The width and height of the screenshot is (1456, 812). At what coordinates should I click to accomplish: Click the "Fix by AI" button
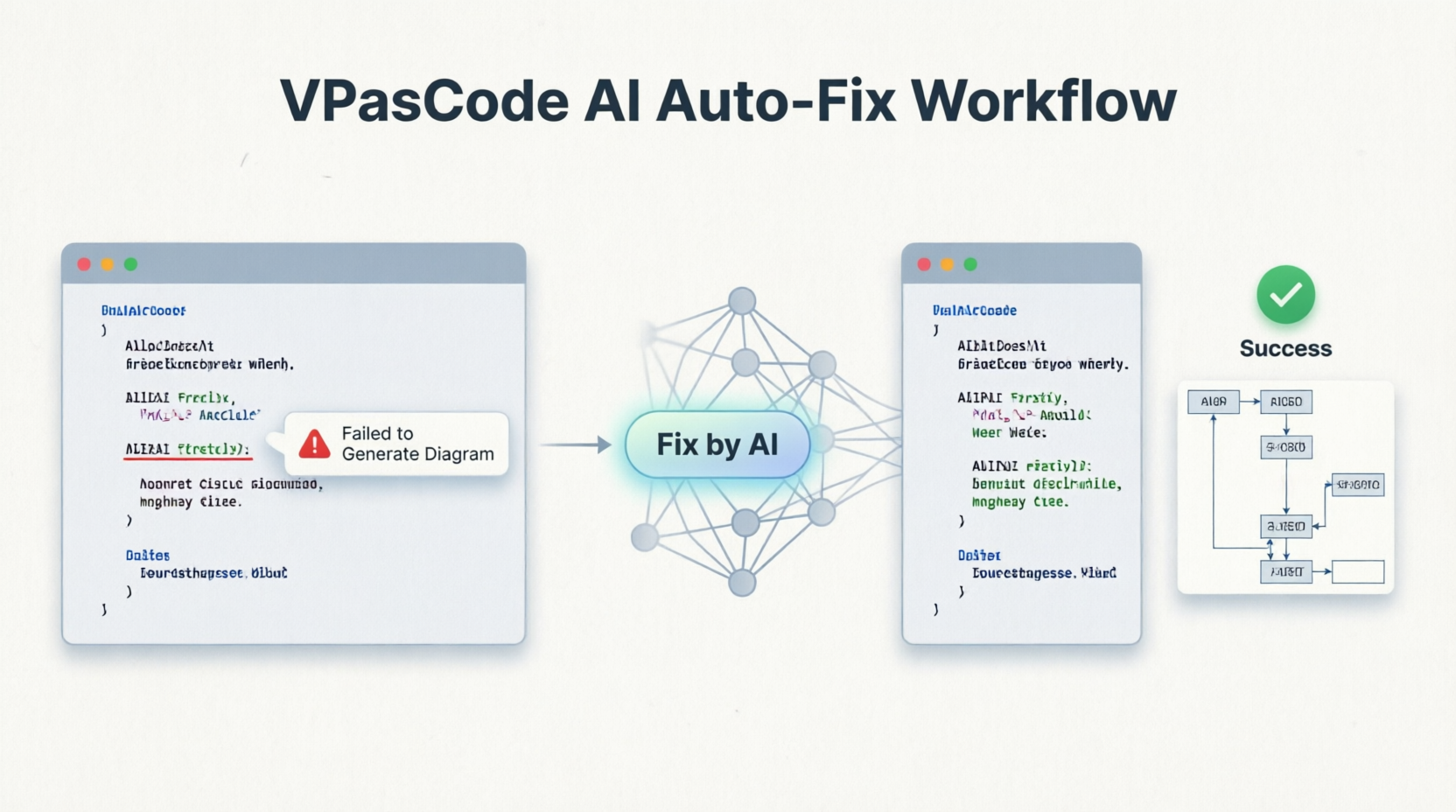pos(717,444)
